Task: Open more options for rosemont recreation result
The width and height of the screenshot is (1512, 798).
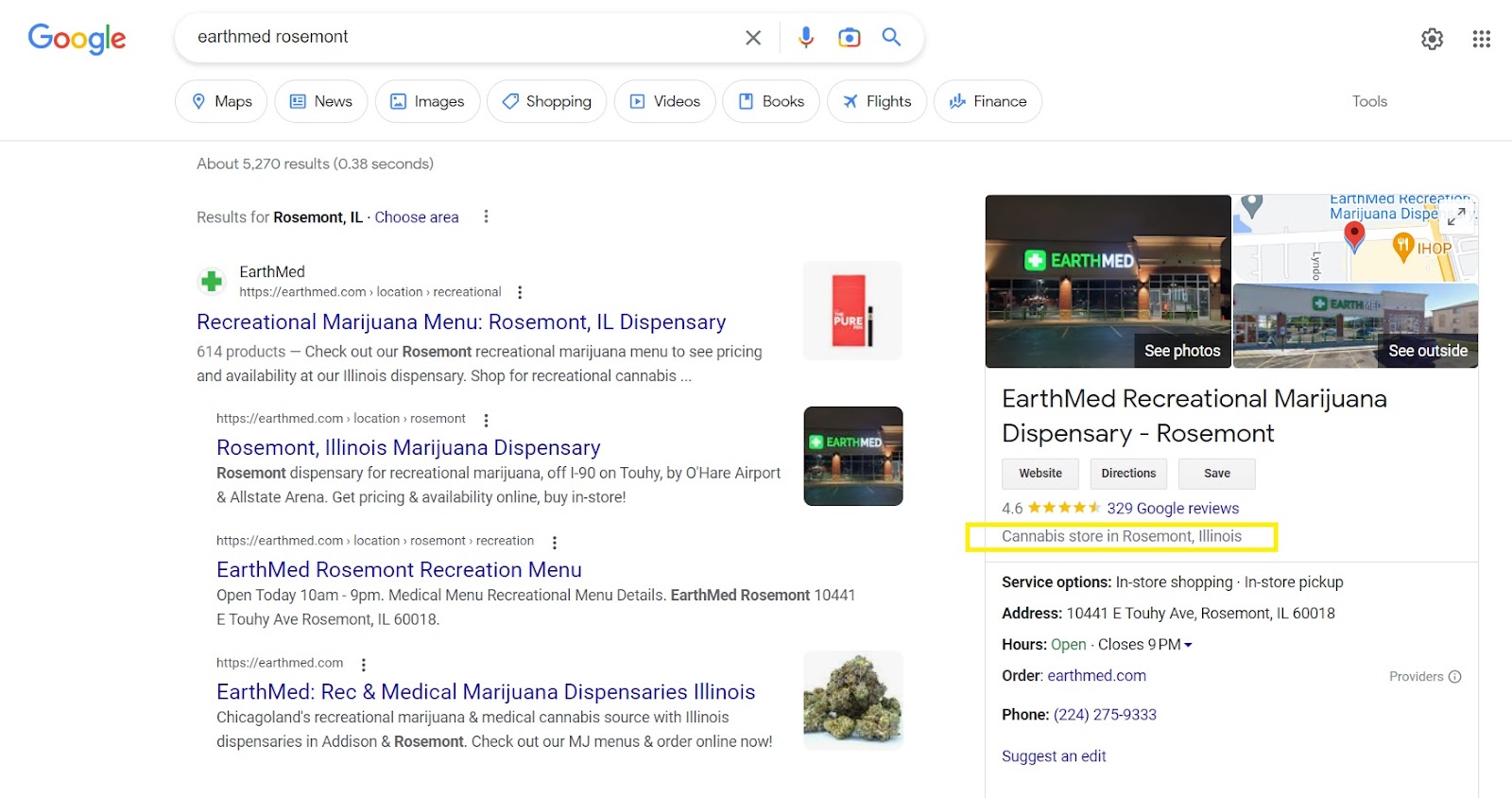Action: tap(555, 543)
